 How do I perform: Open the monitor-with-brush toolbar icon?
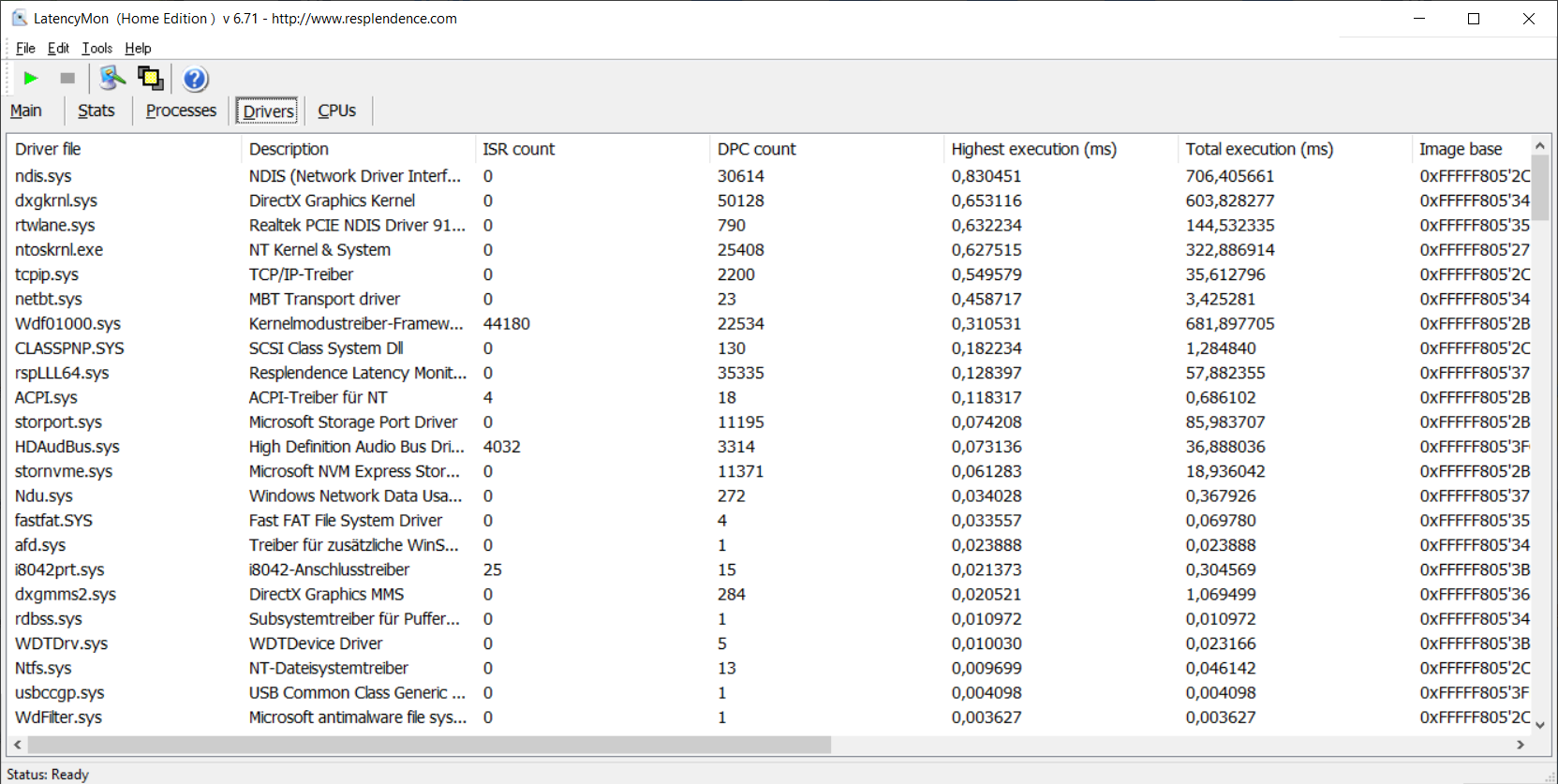112,79
